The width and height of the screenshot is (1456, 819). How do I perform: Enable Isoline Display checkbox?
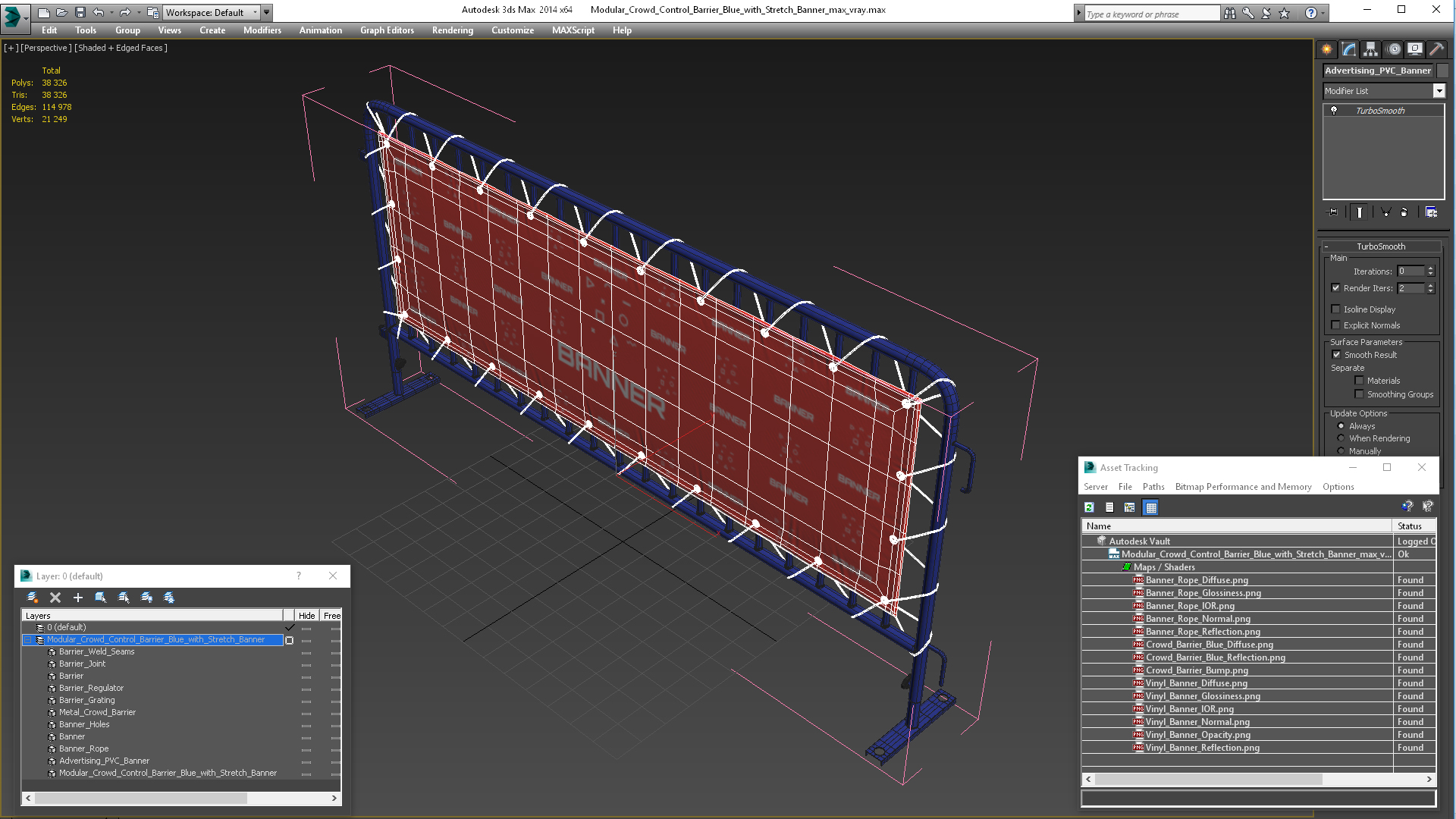pyautogui.click(x=1335, y=309)
